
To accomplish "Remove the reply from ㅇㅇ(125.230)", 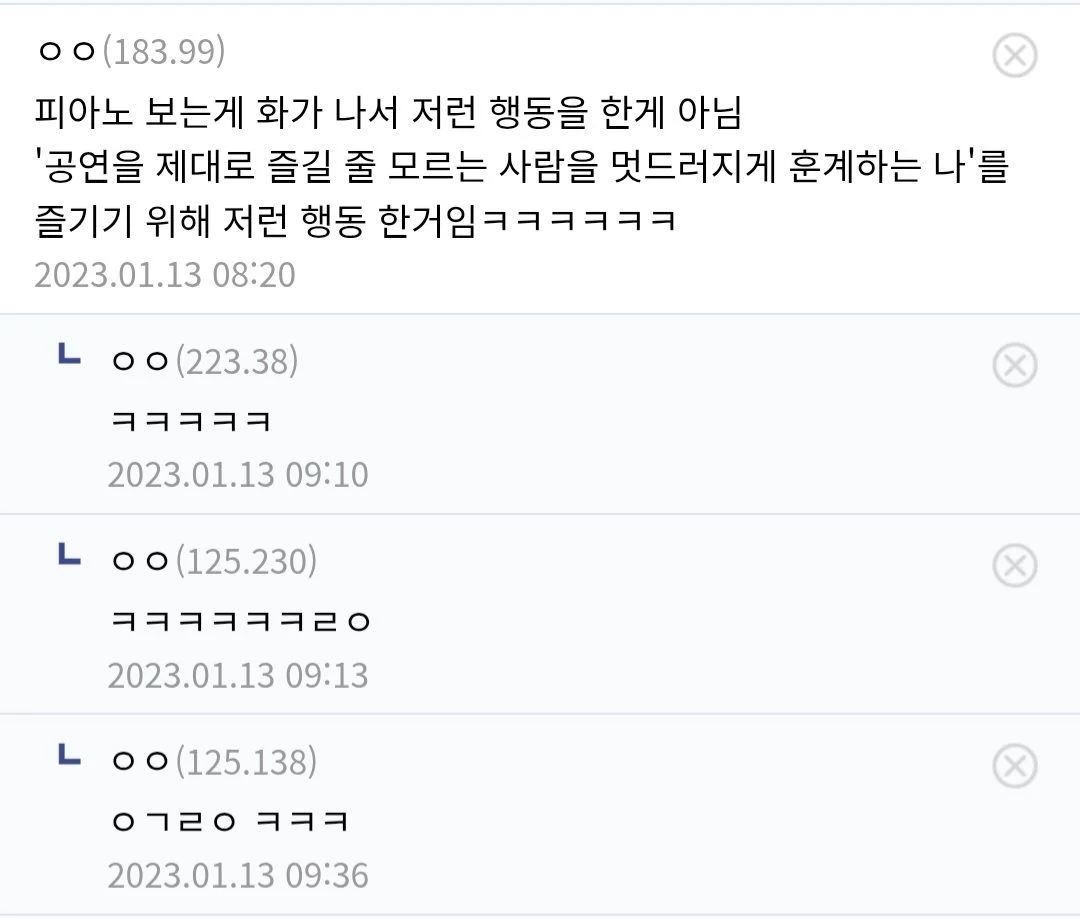I will (x=1015, y=565).
